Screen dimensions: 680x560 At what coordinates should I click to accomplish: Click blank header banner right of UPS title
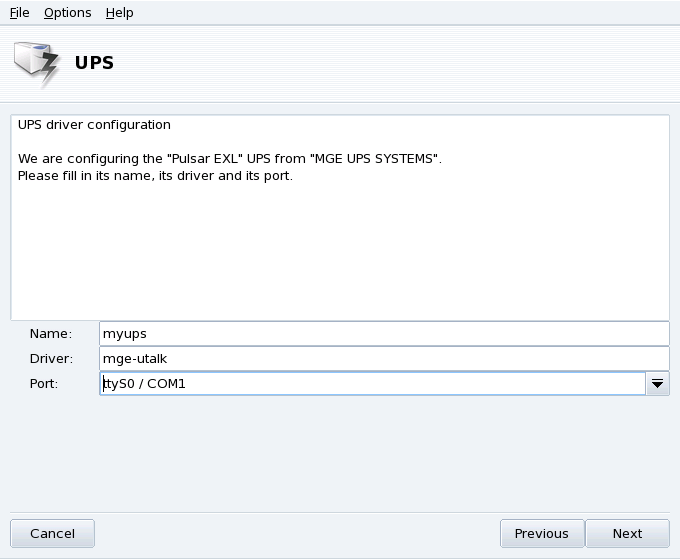[x=400, y=63]
